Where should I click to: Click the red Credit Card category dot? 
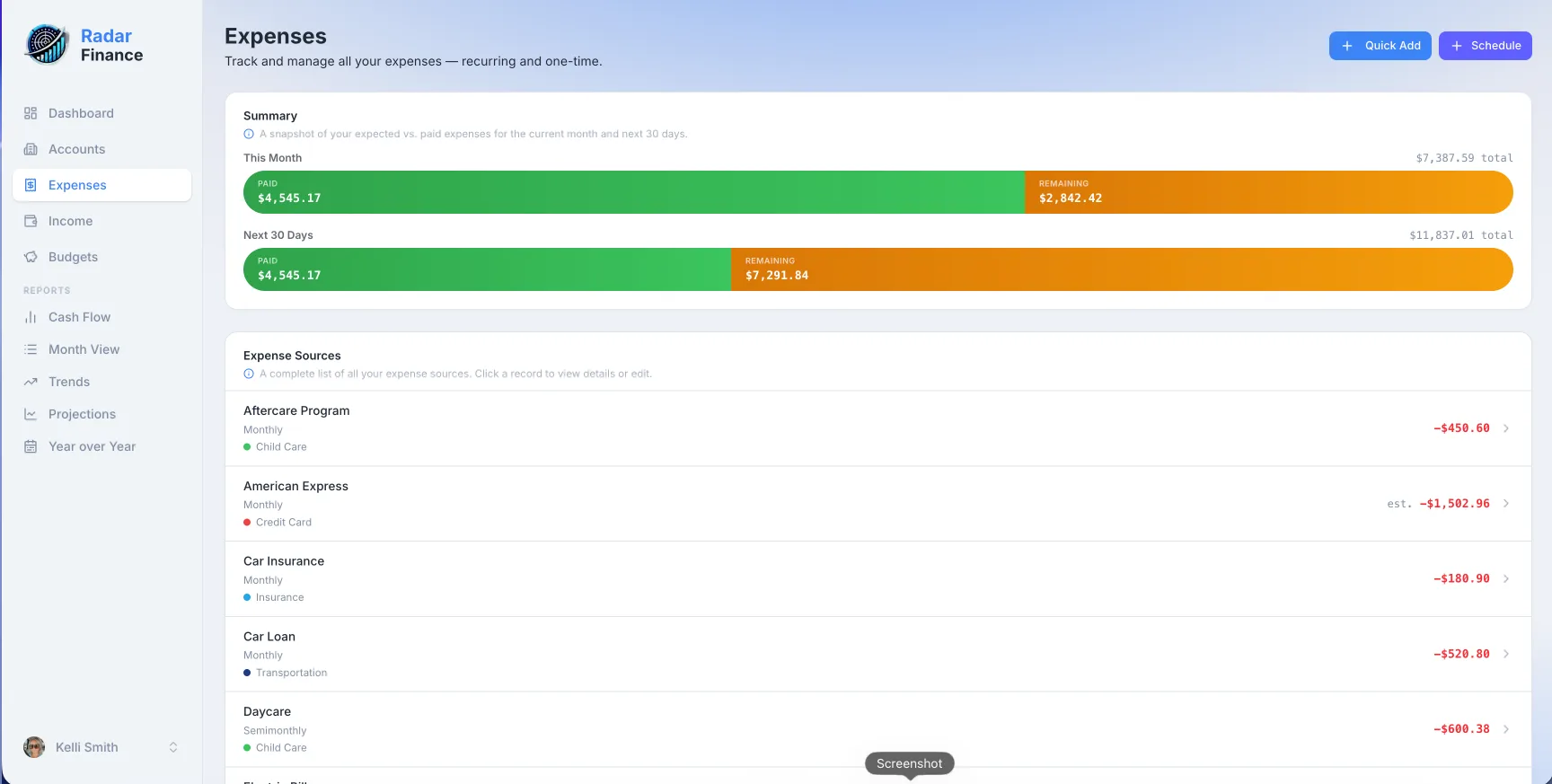pyautogui.click(x=247, y=523)
